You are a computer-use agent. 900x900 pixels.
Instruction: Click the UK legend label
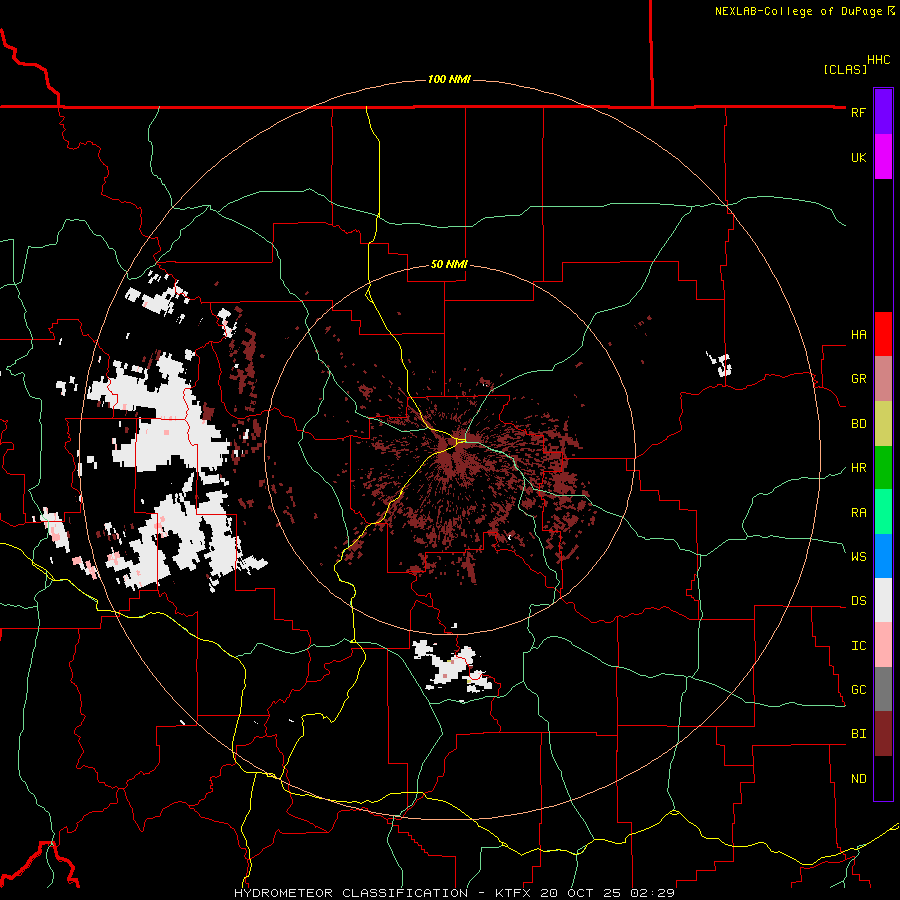point(858,157)
